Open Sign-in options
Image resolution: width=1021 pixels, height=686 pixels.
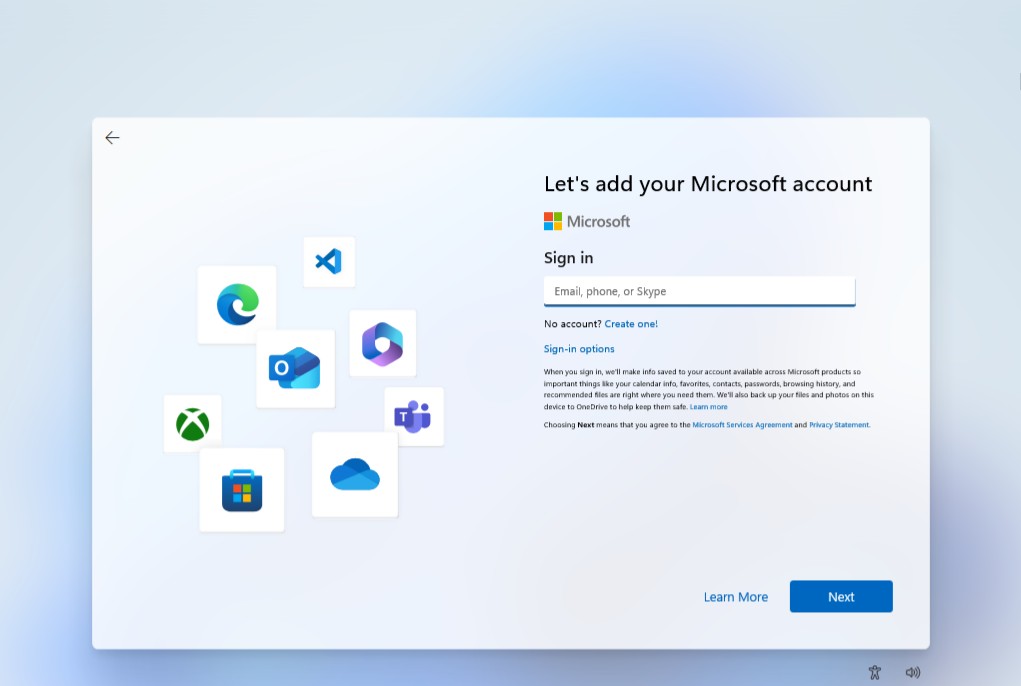click(579, 349)
